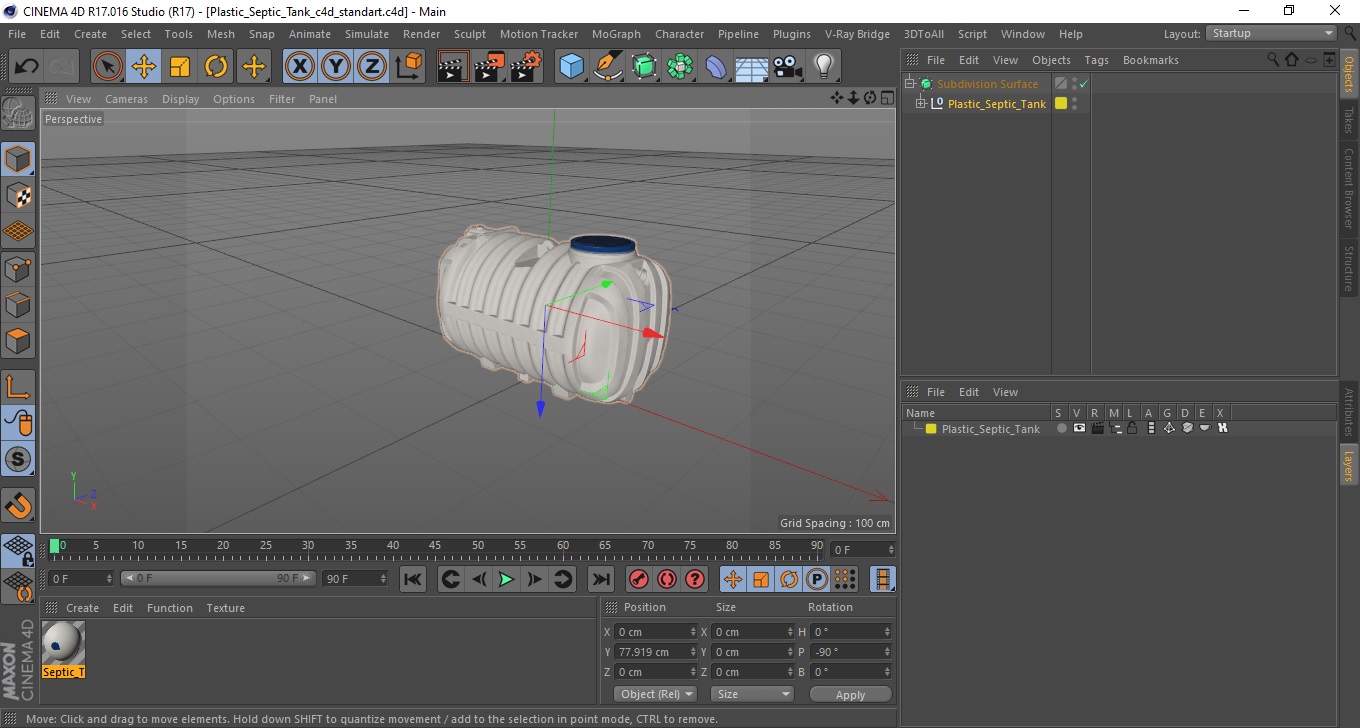
Task: Toggle the Plastic_Septic_Tank layer solo dot
Action: (x=1061, y=428)
